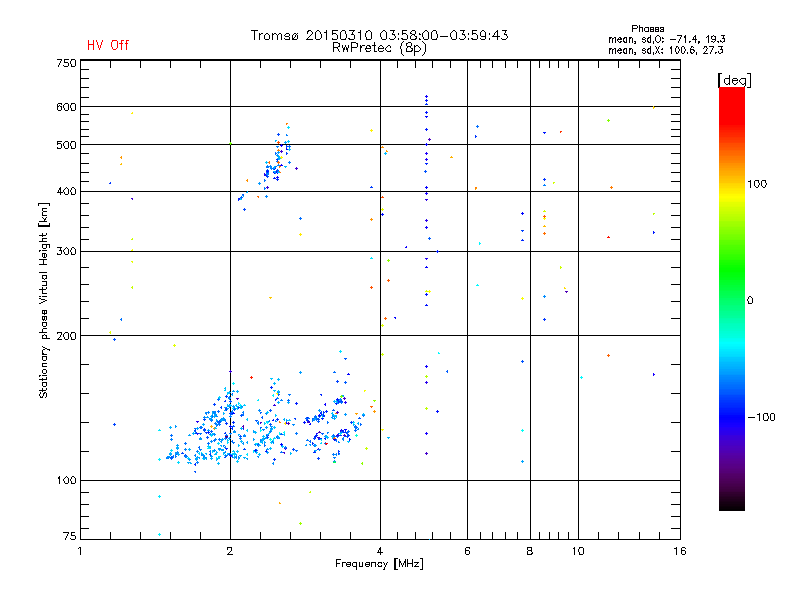800x600 pixels.
Task: Click the colorbar tick value -100
Action: (761, 417)
